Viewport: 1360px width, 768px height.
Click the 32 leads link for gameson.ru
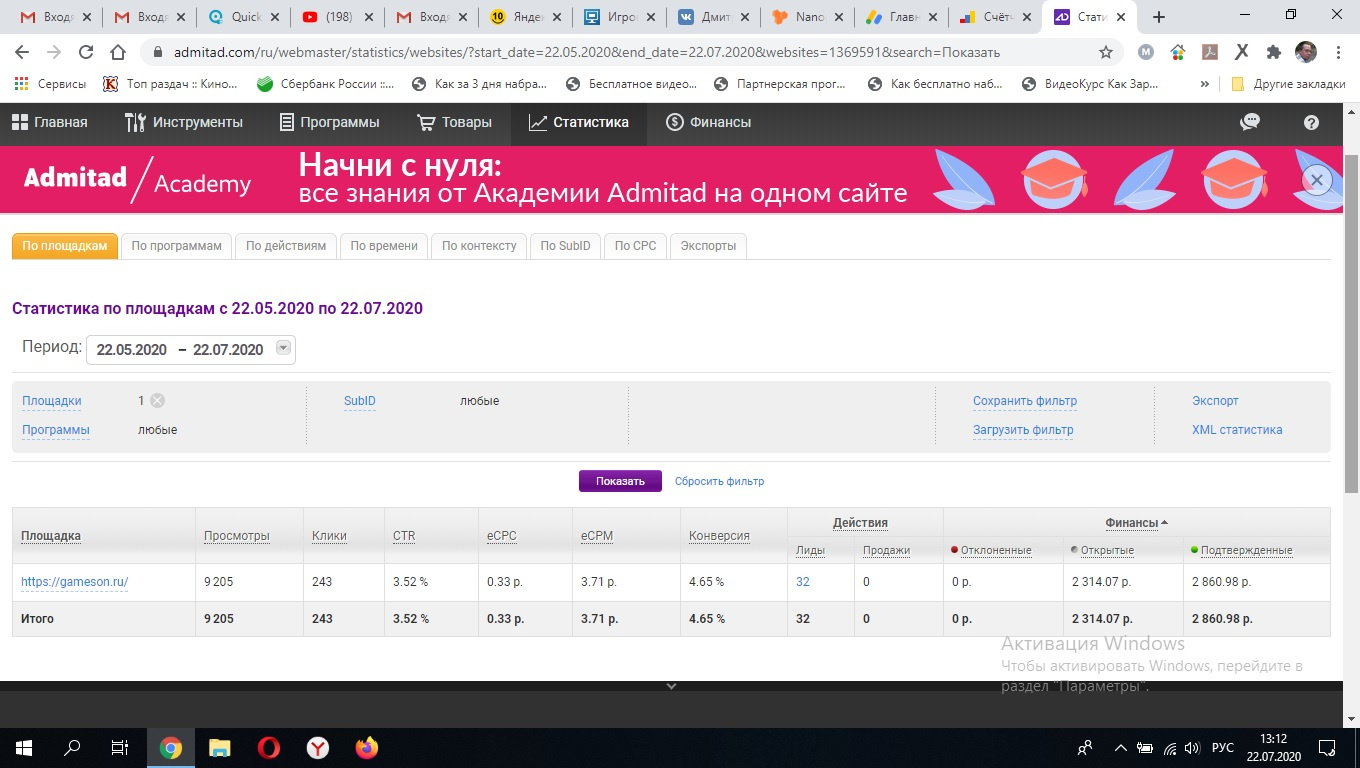pos(803,582)
